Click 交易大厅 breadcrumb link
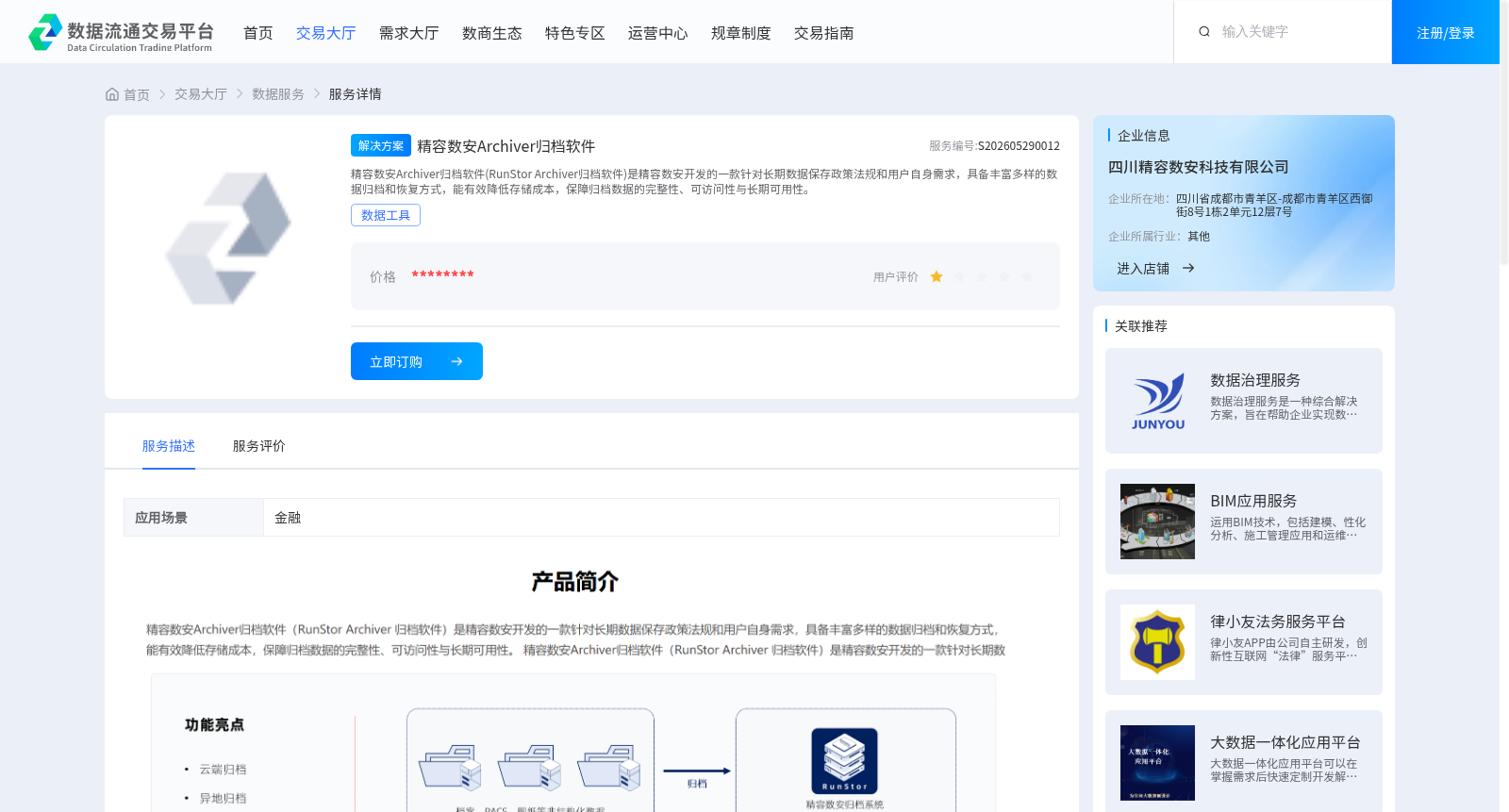The height and width of the screenshot is (812, 1509). [x=201, y=94]
